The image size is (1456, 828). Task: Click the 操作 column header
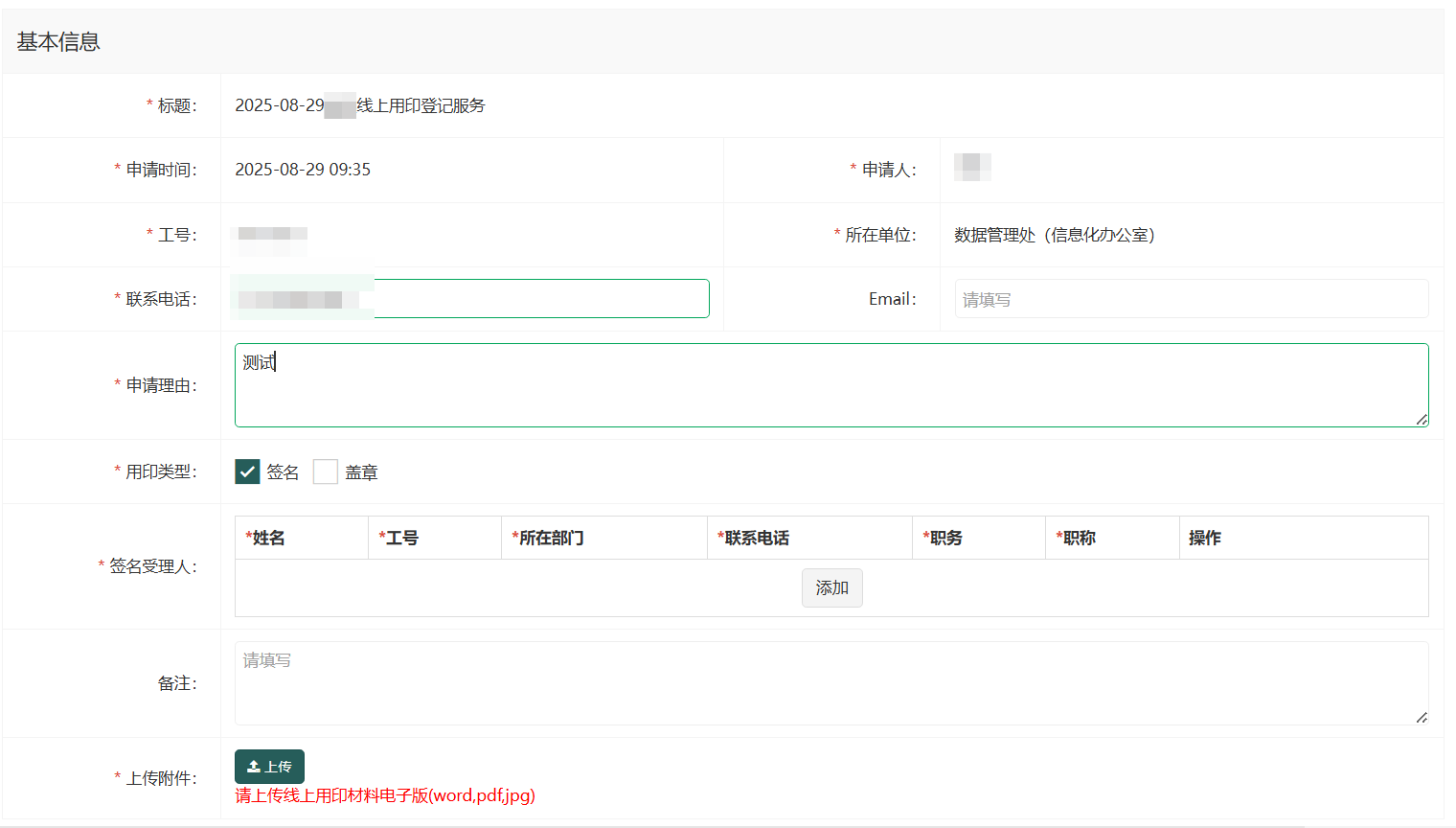point(1205,538)
